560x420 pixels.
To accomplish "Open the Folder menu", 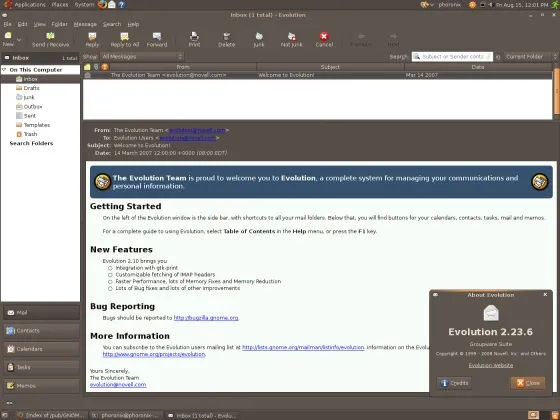I will (x=60, y=24).
